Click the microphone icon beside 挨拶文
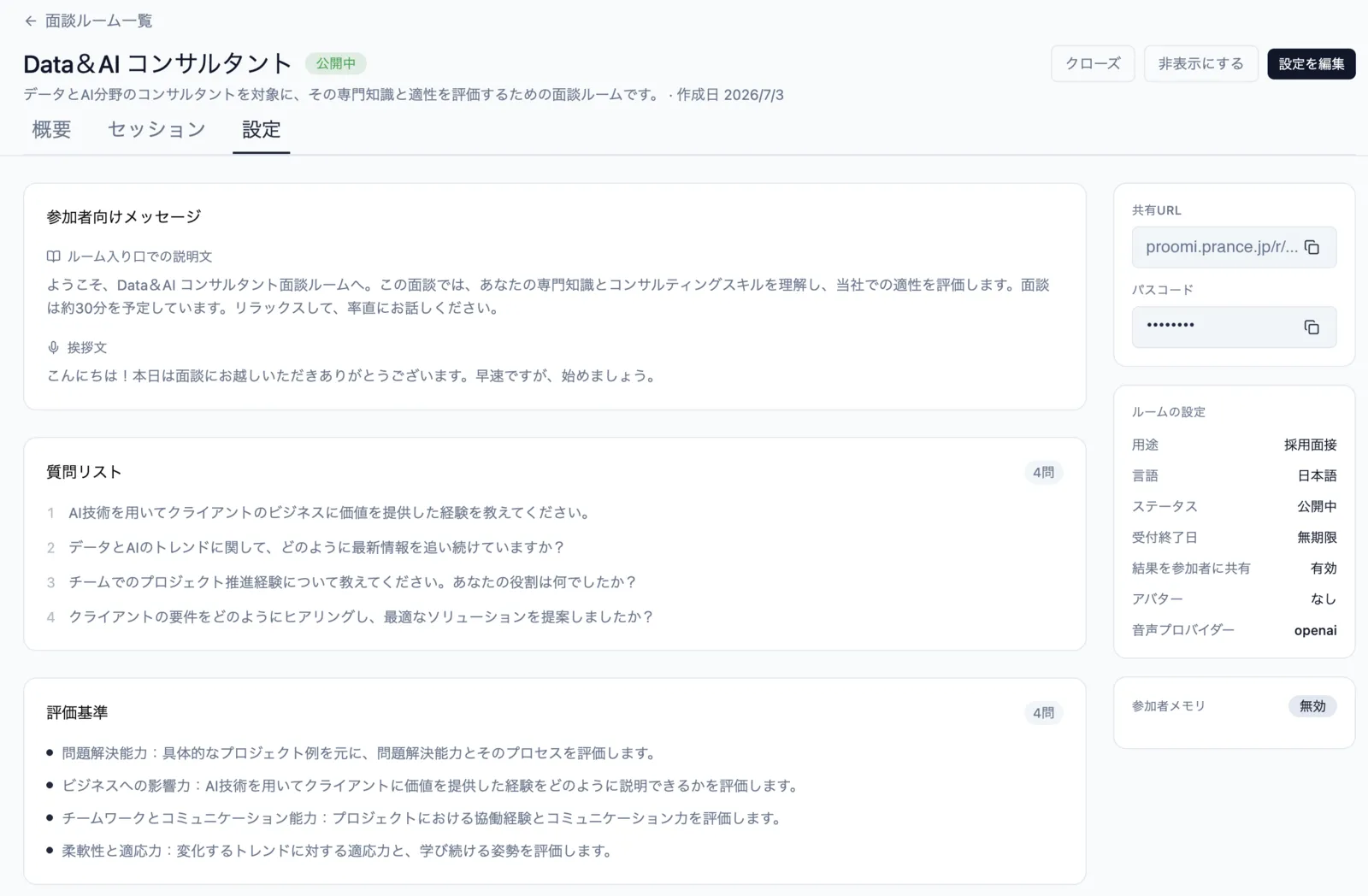 click(x=53, y=347)
